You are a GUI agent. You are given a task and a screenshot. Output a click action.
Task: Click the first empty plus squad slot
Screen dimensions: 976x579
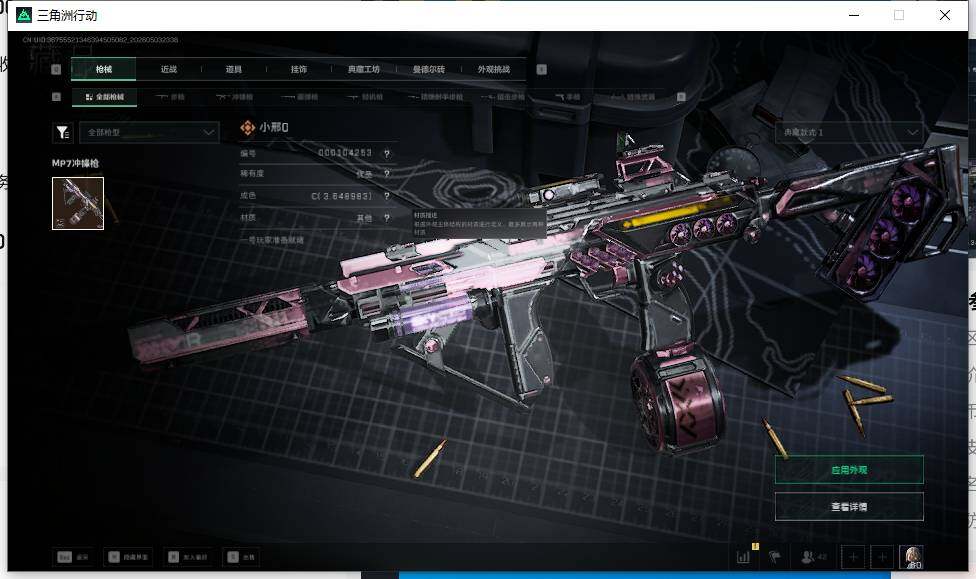(853, 557)
